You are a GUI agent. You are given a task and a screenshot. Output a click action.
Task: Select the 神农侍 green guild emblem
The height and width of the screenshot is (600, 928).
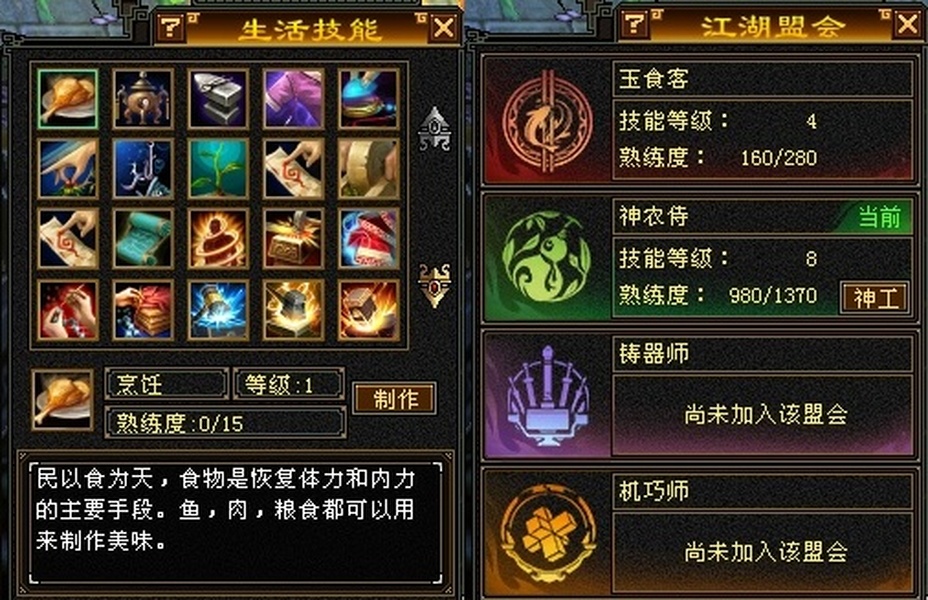tap(547, 258)
